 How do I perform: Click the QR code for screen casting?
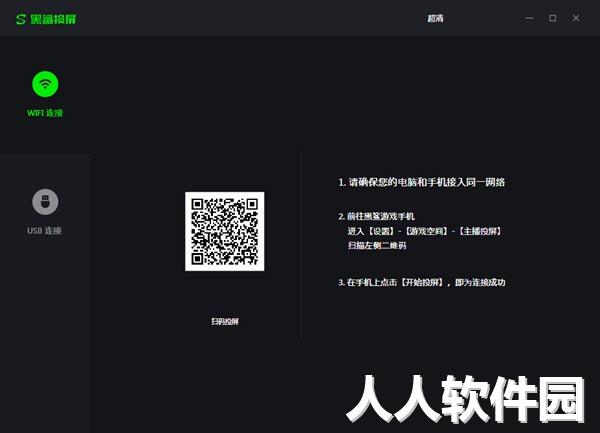tap(225, 231)
